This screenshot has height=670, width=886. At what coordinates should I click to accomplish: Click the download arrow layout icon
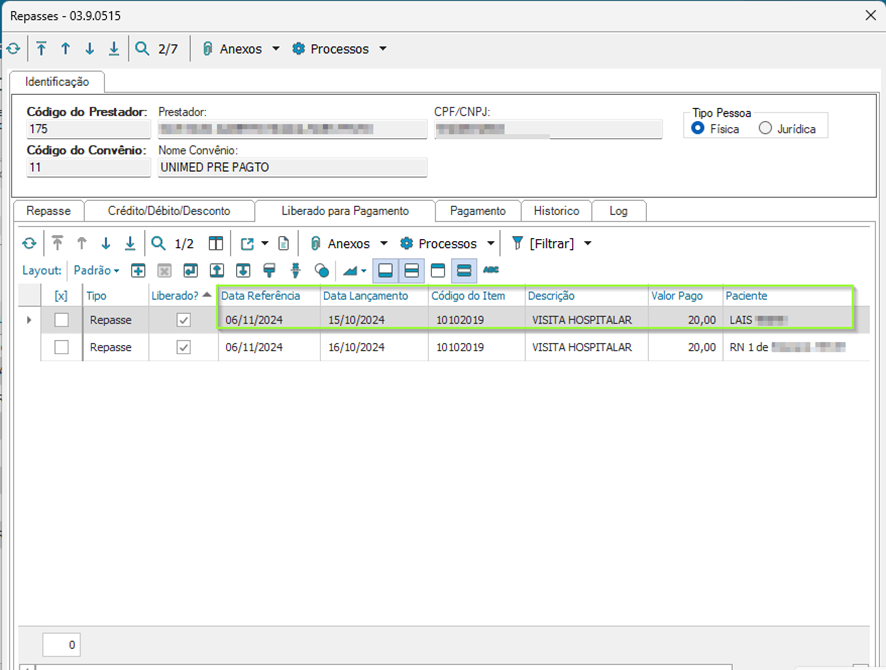click(243, 271)
